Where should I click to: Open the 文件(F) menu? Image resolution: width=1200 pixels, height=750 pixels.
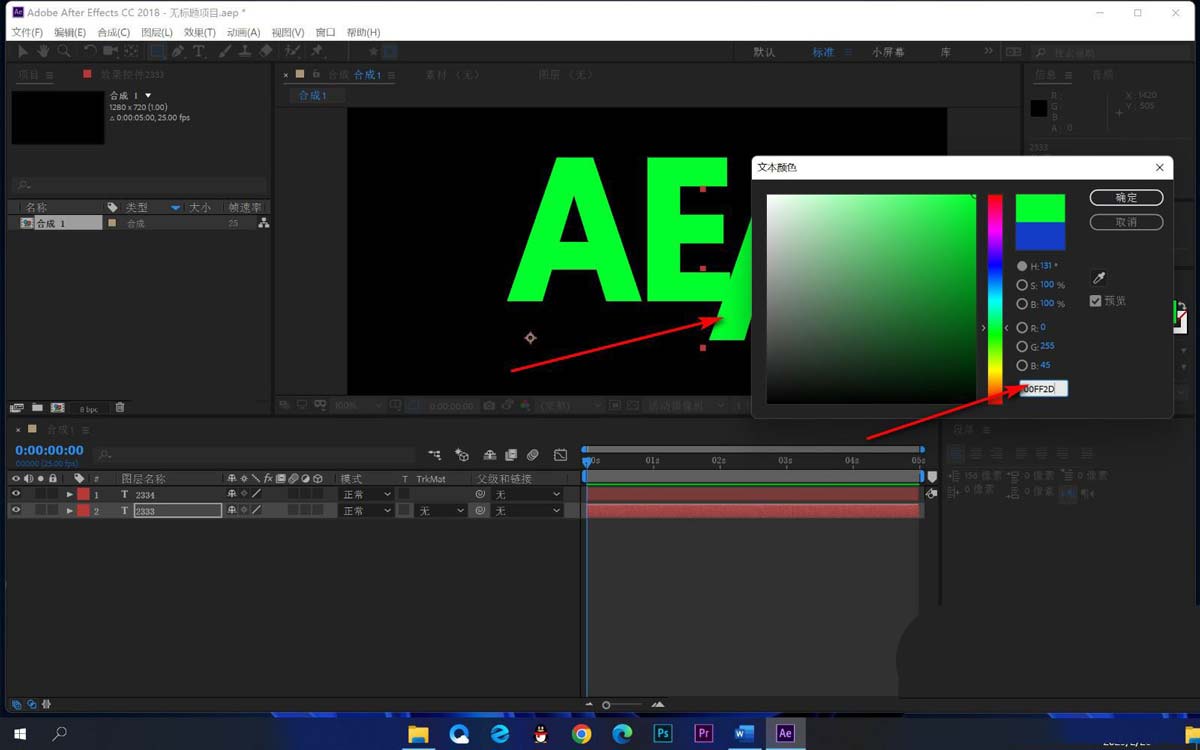[27, 32]
